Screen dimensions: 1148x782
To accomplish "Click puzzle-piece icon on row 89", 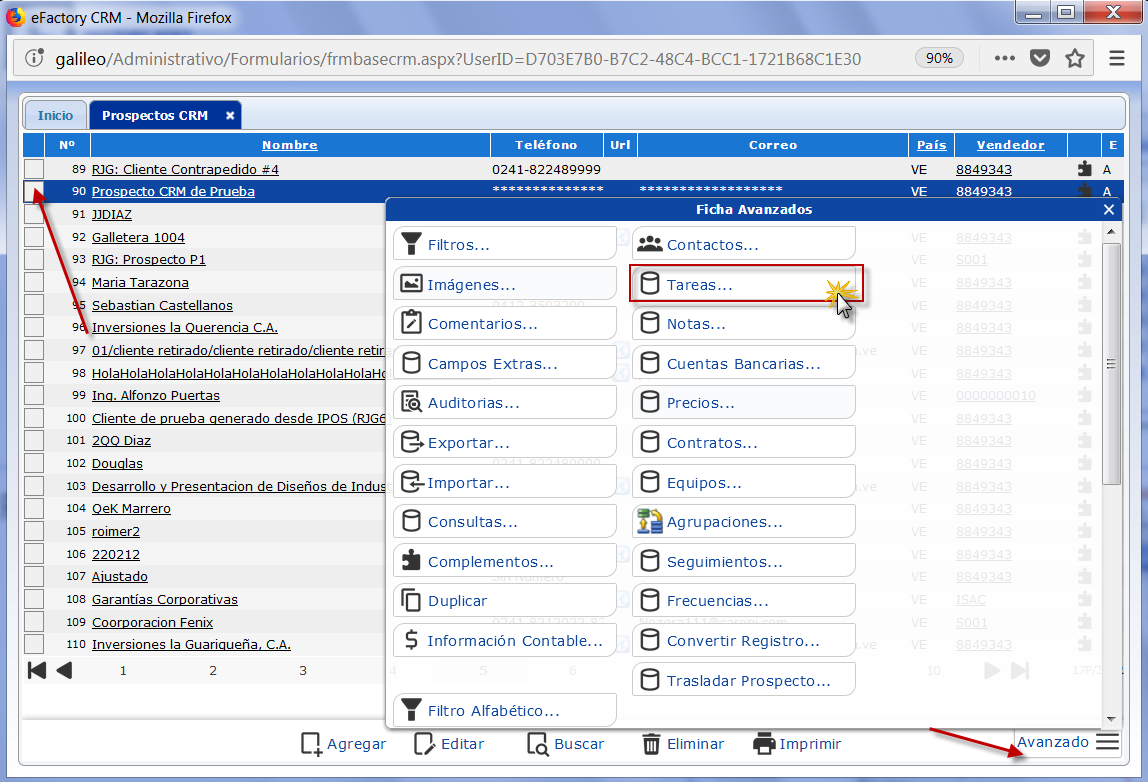I will (1085, 169).
